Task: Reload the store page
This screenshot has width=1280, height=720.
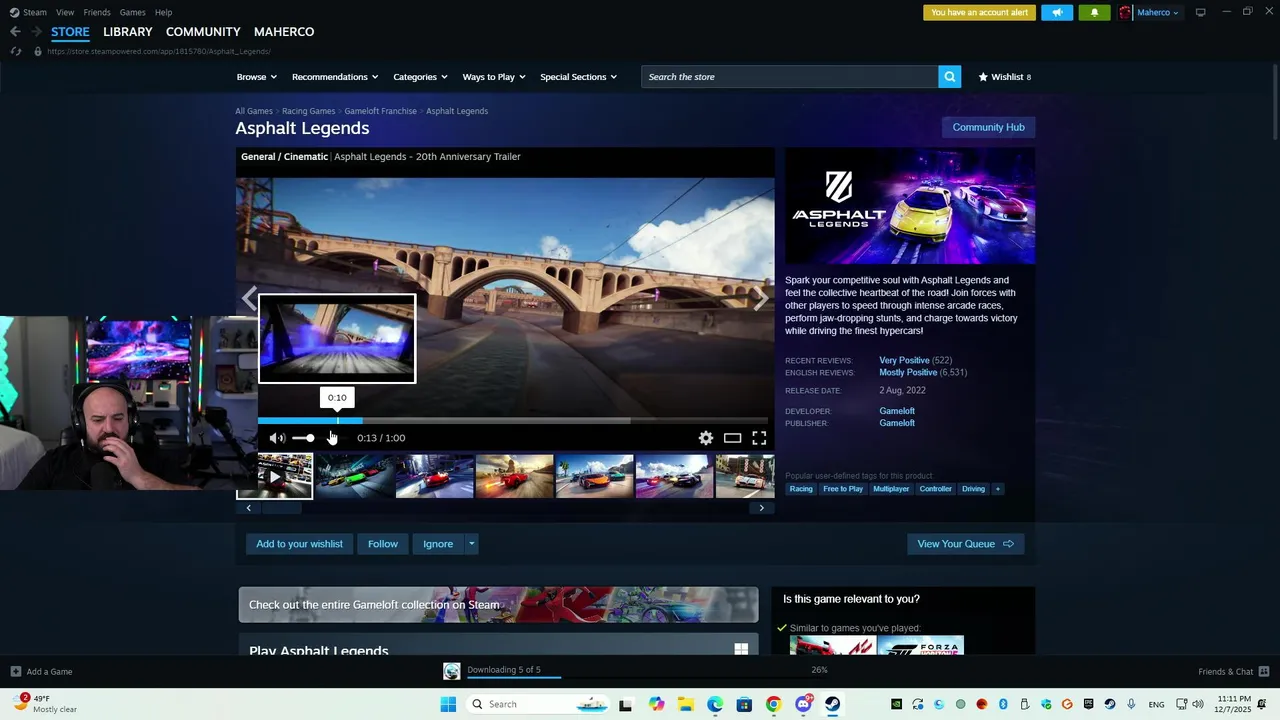Action: tap(16, 51)
